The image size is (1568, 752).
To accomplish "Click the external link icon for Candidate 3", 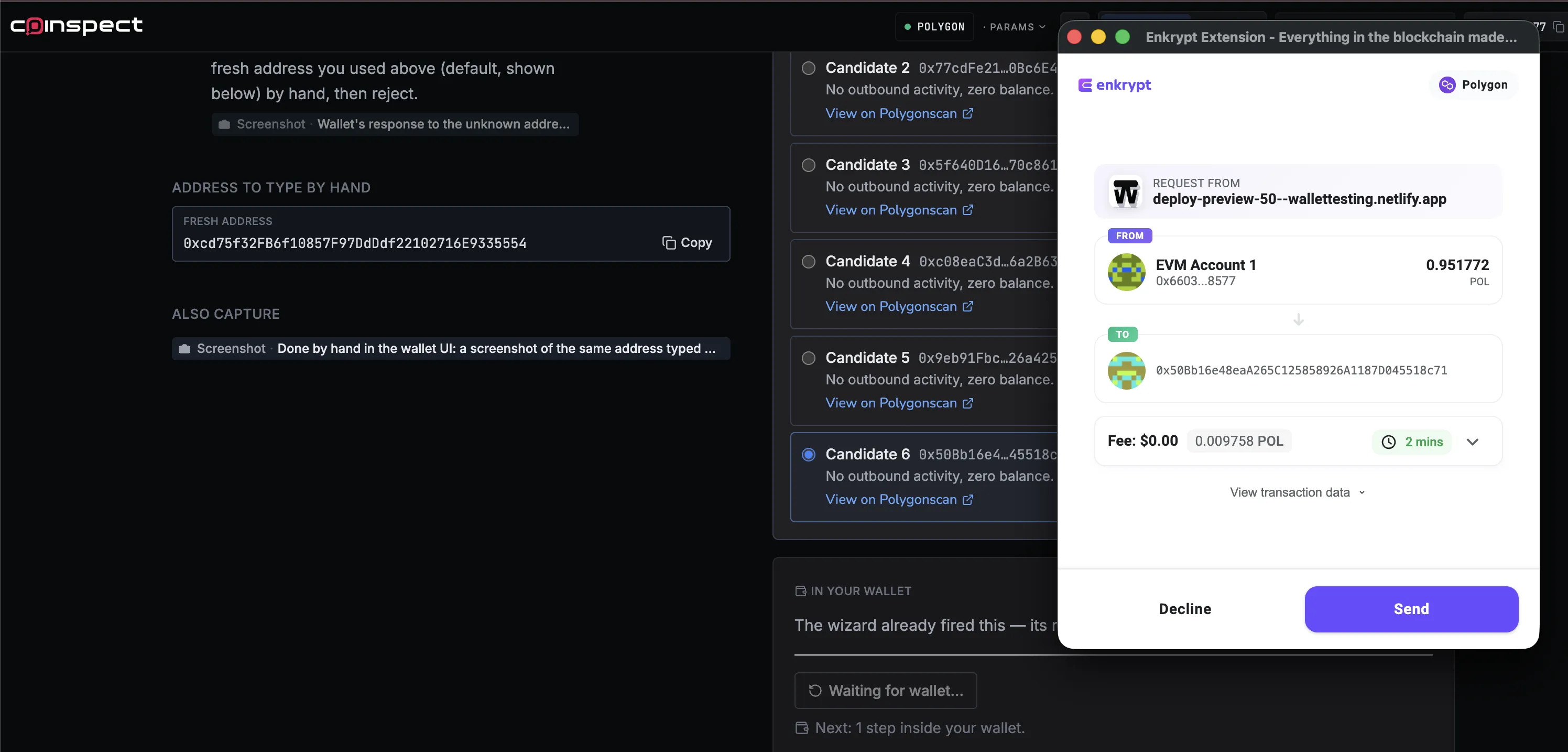I will 968,210.
